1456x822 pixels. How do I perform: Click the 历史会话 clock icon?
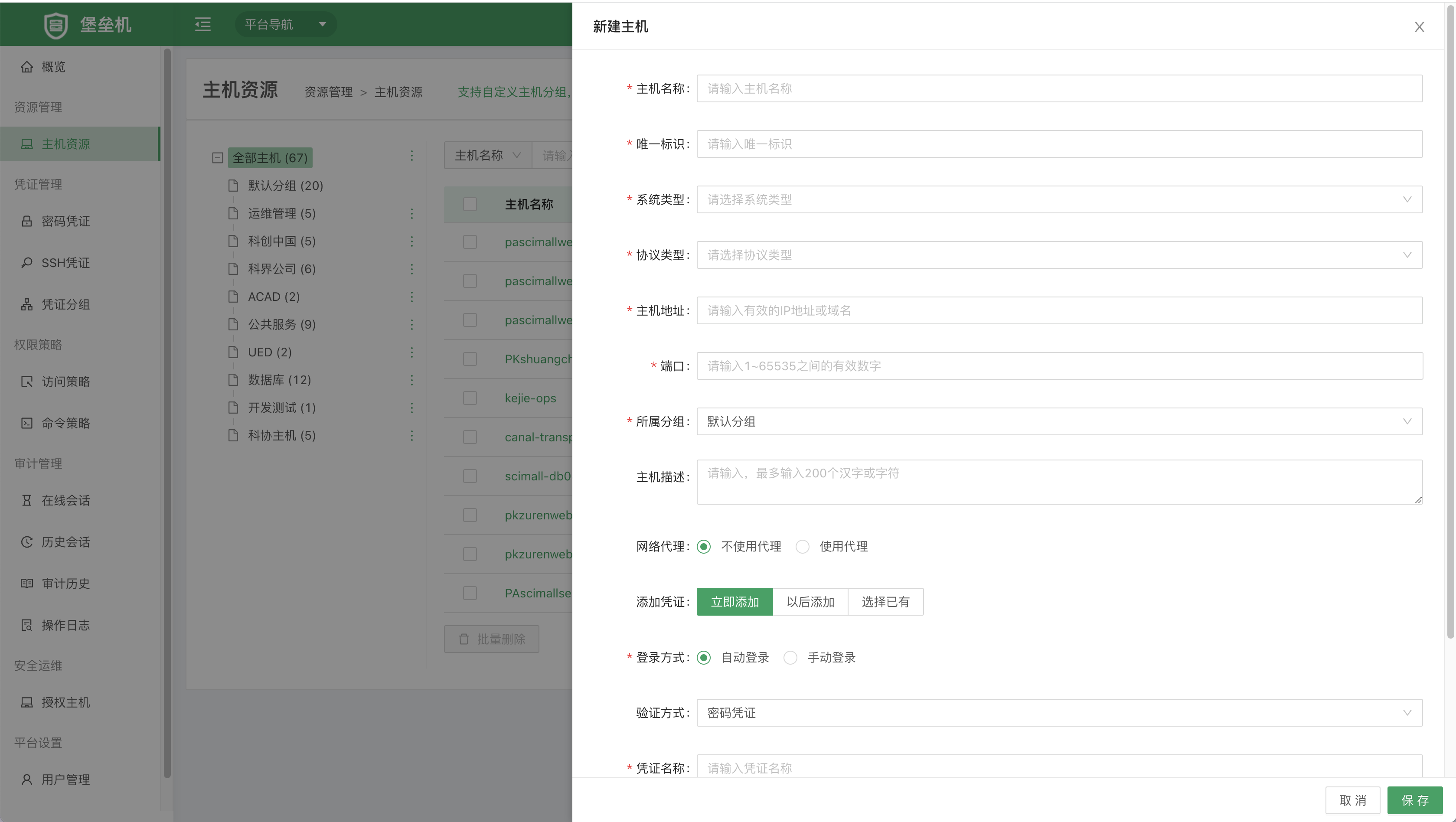click(26, 542)
